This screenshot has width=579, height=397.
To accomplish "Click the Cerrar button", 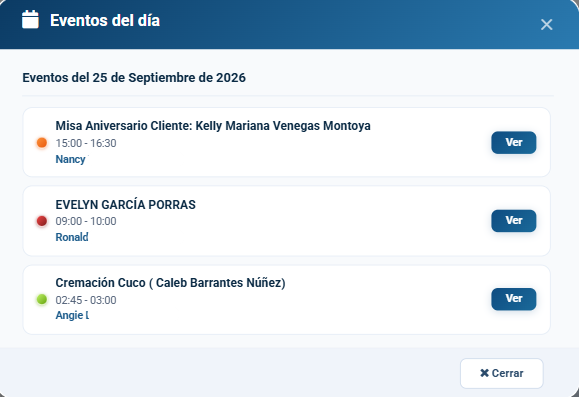I will point(501,373).
